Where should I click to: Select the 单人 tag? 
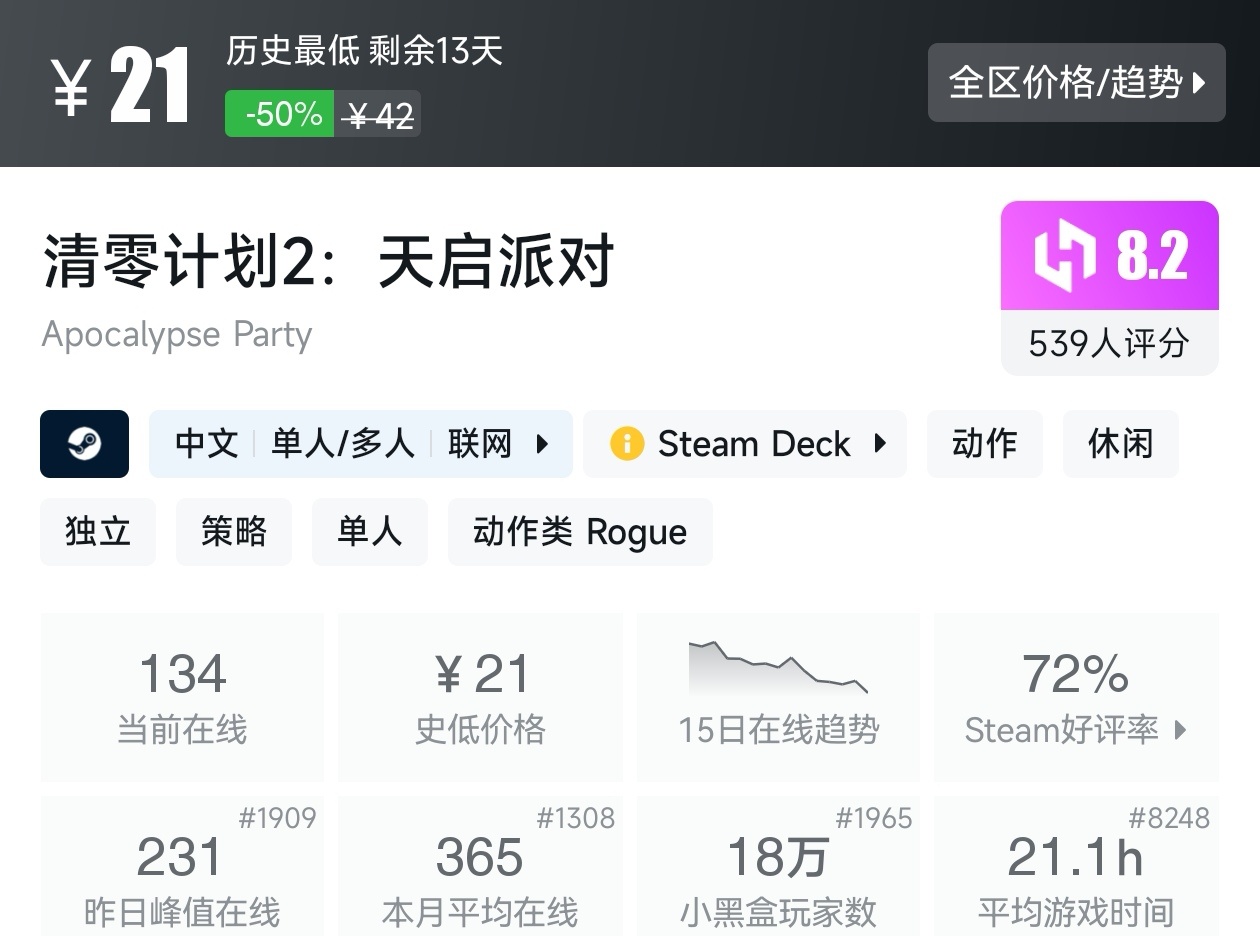(370, 531)
